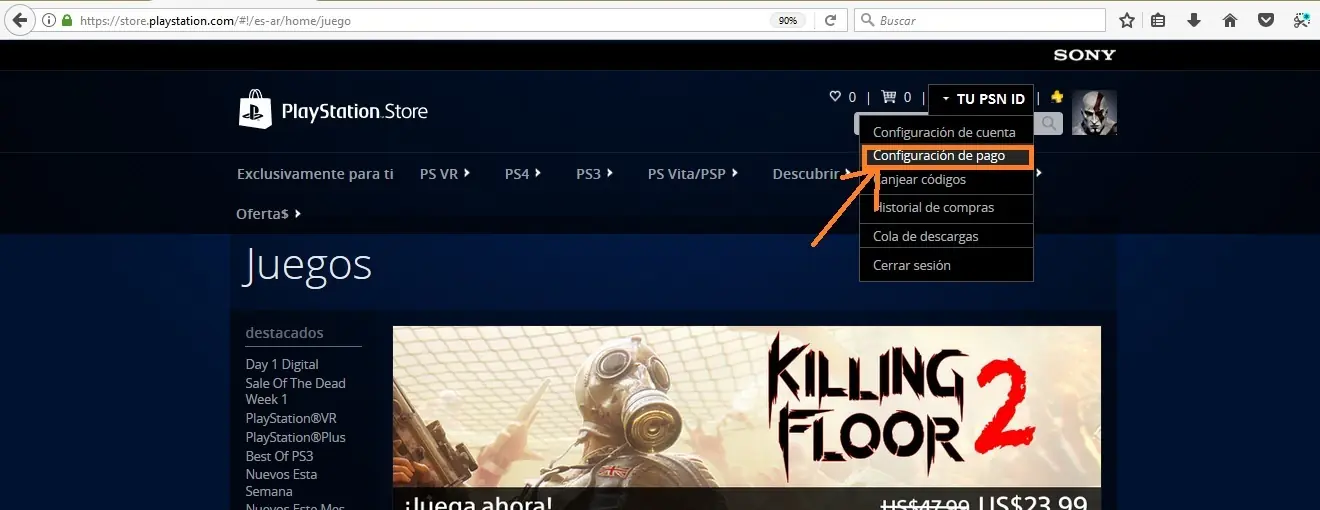This screenshot has height=510, width=1320.
Task: Open the site information icon in address bar
Action: point(49,20)
